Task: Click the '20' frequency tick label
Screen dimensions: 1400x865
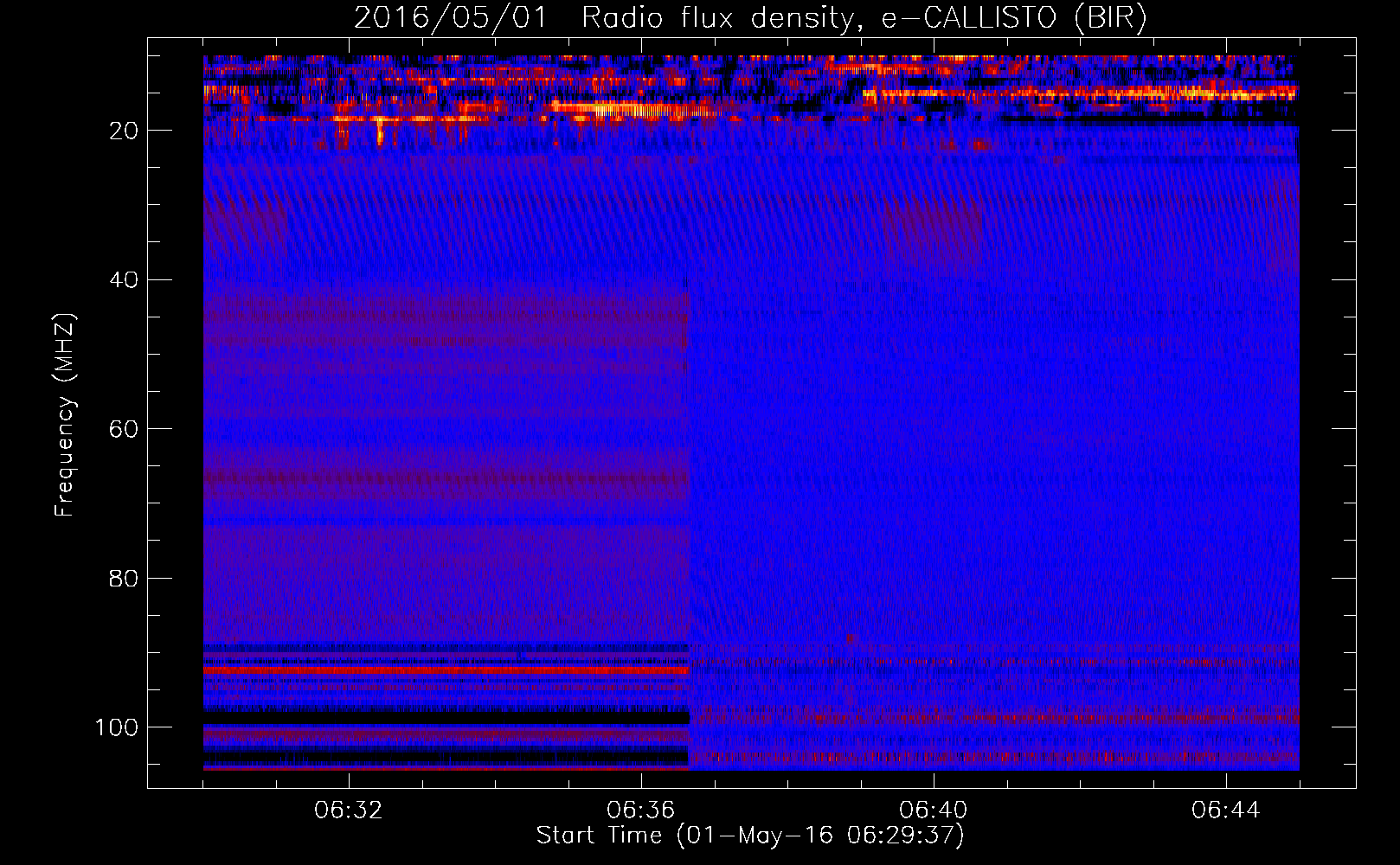Action: [124, 131]
